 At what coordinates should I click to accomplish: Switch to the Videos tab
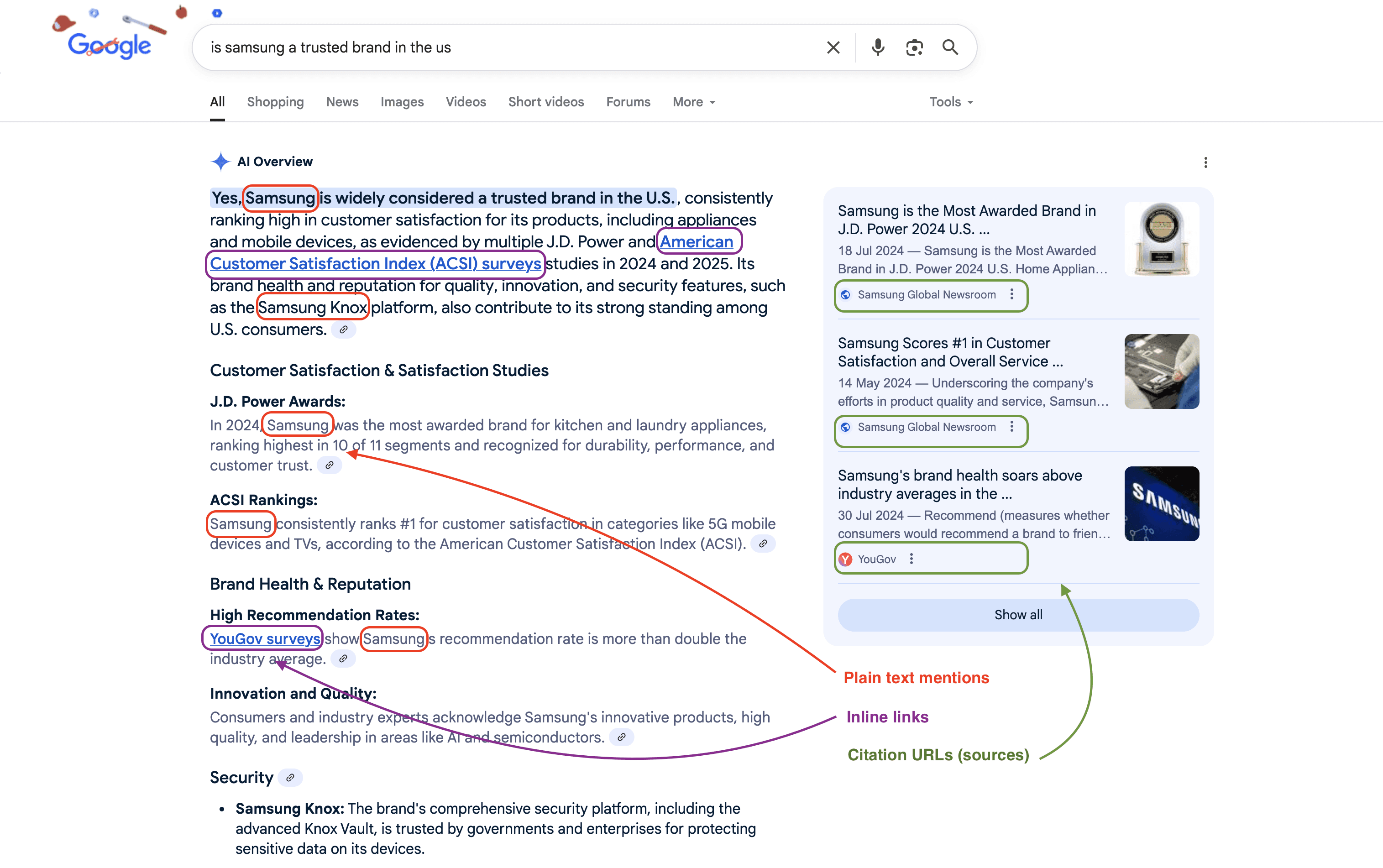click(466, 102)
